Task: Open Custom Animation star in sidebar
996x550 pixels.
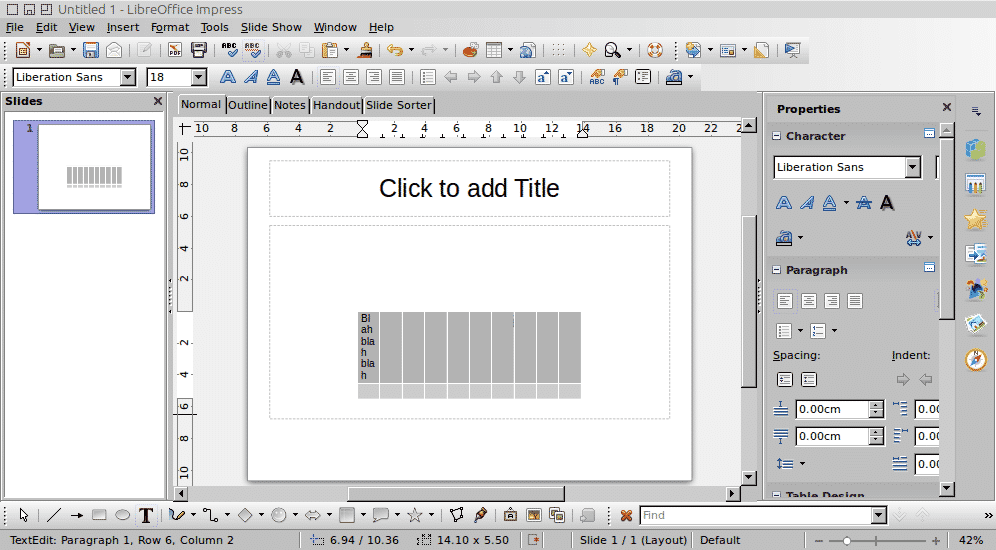Action: coord(976,220)
